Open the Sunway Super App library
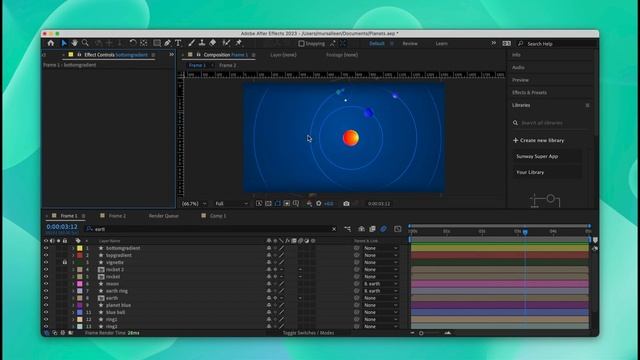This screenshot has height=360, width=640. click(x=547, y=156)
